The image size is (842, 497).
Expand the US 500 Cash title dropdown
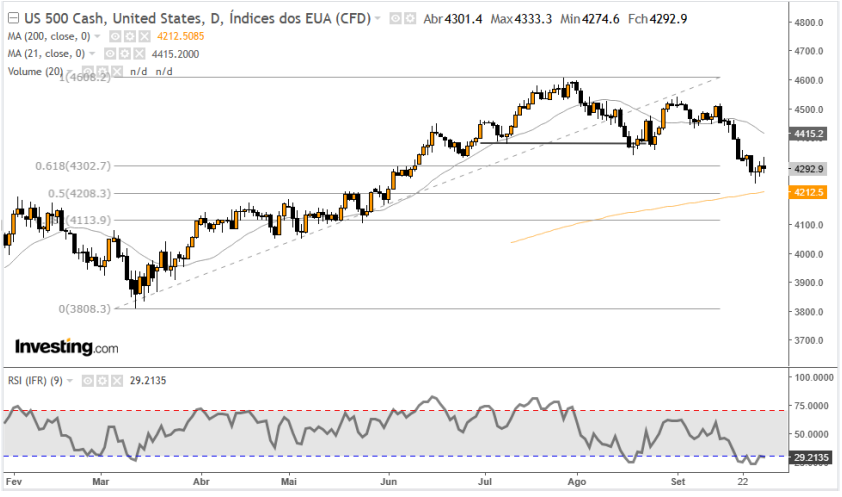(x=377, y=19)
